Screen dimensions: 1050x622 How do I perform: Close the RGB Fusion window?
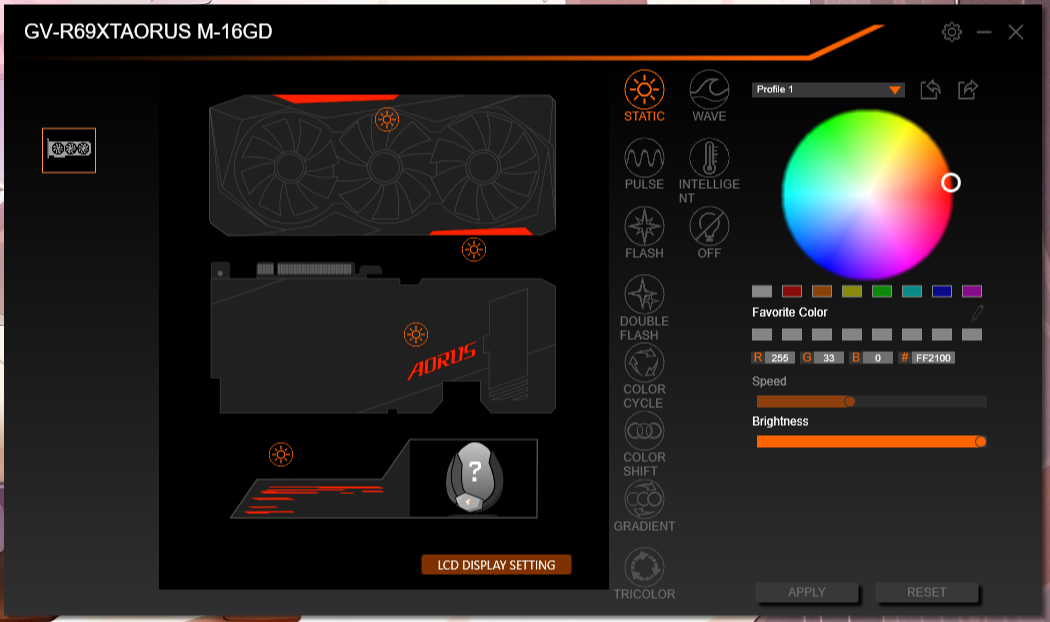coord(1016,32)
